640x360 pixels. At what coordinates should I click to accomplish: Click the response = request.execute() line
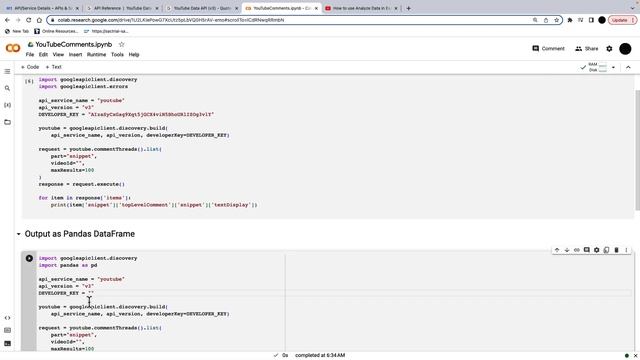tap(82, 184)
